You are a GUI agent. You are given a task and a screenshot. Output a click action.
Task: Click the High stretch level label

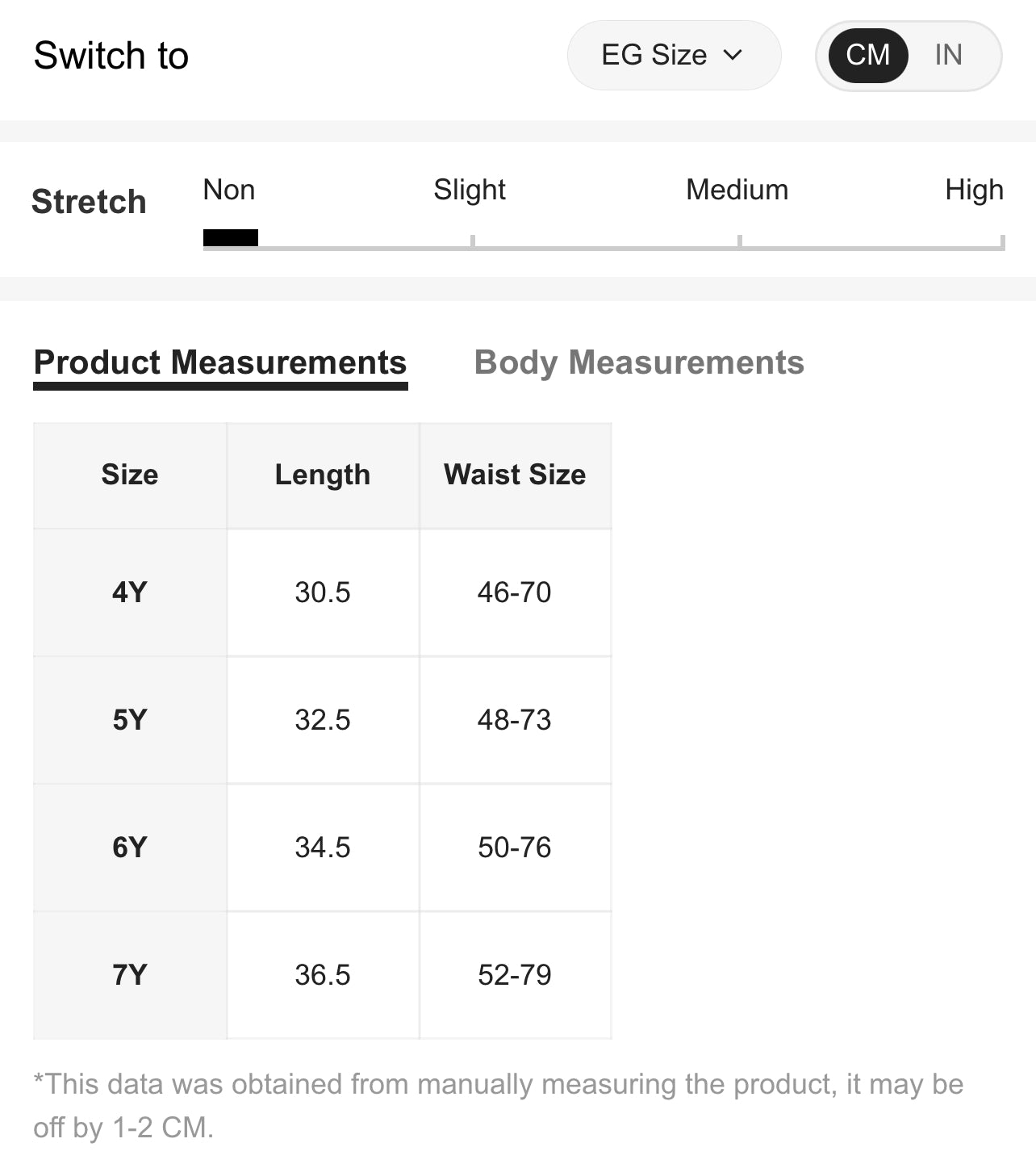(x=974, y=190)
